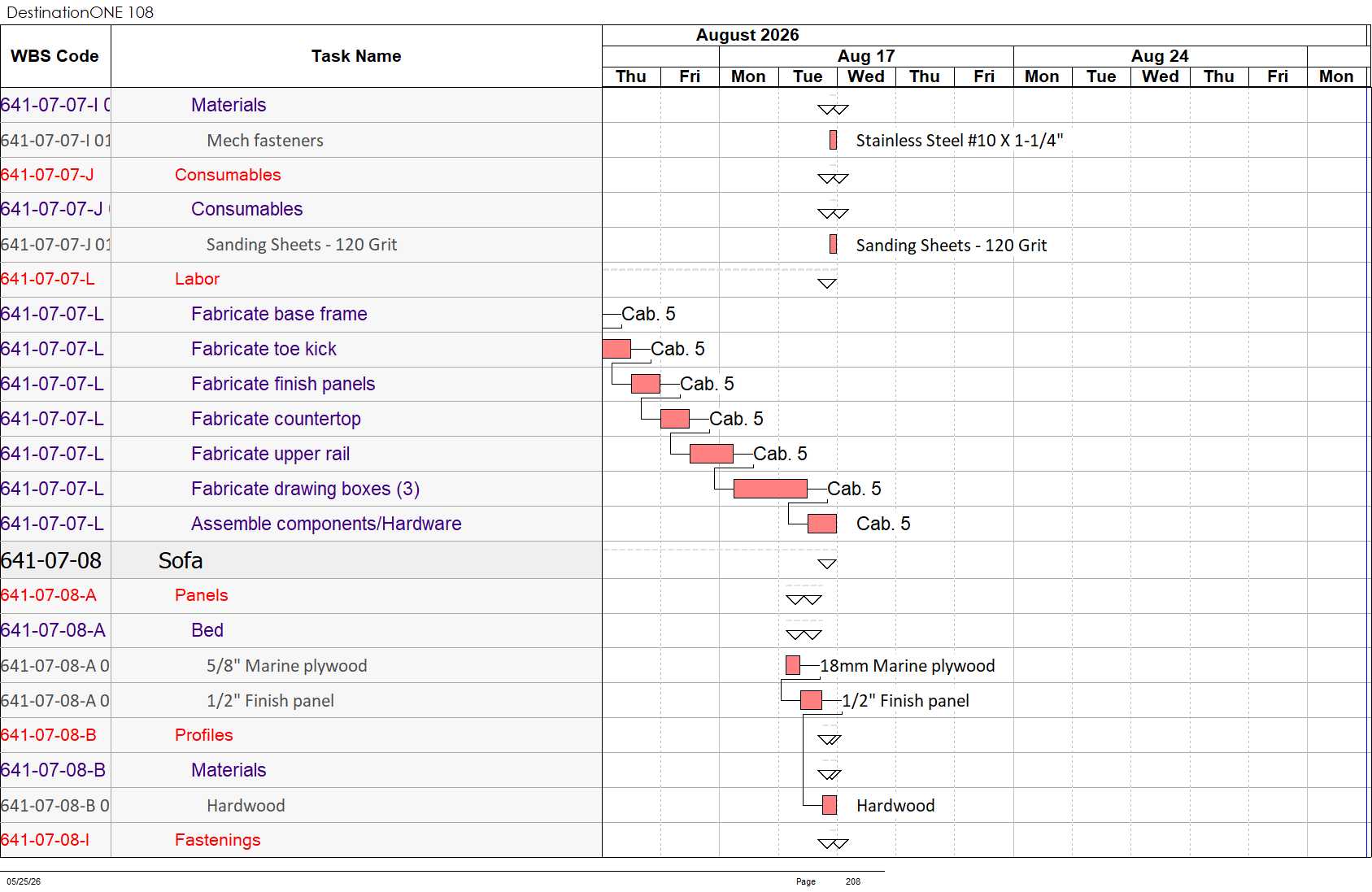Select the purple Consumables task name
1372x892 pixels.
[247, 209]
